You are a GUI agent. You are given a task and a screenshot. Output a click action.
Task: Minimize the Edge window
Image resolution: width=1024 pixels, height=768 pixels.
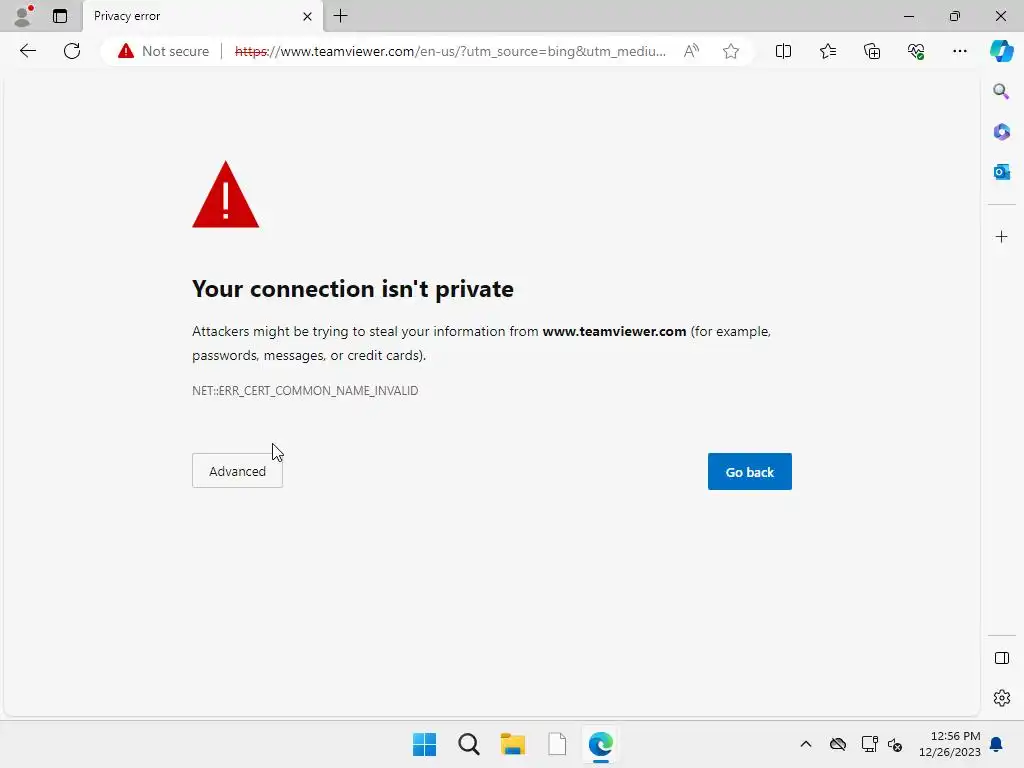pyautogui.click(x=908, y=16)
